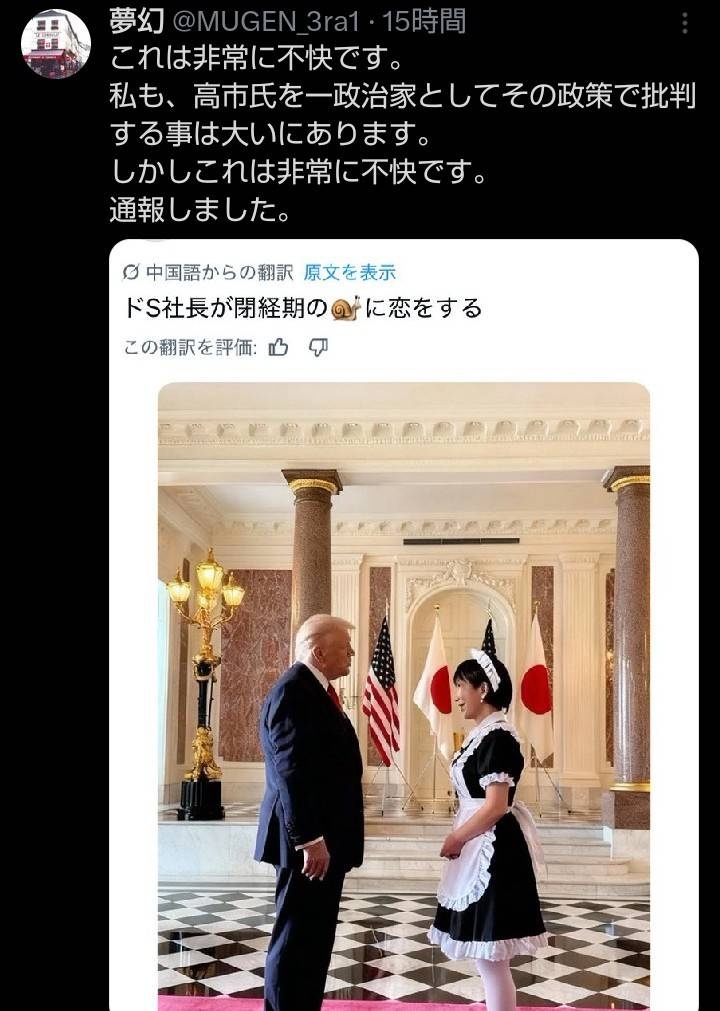Show original text via 原文を表示
720x1011 pixels.
click(349, 273)
